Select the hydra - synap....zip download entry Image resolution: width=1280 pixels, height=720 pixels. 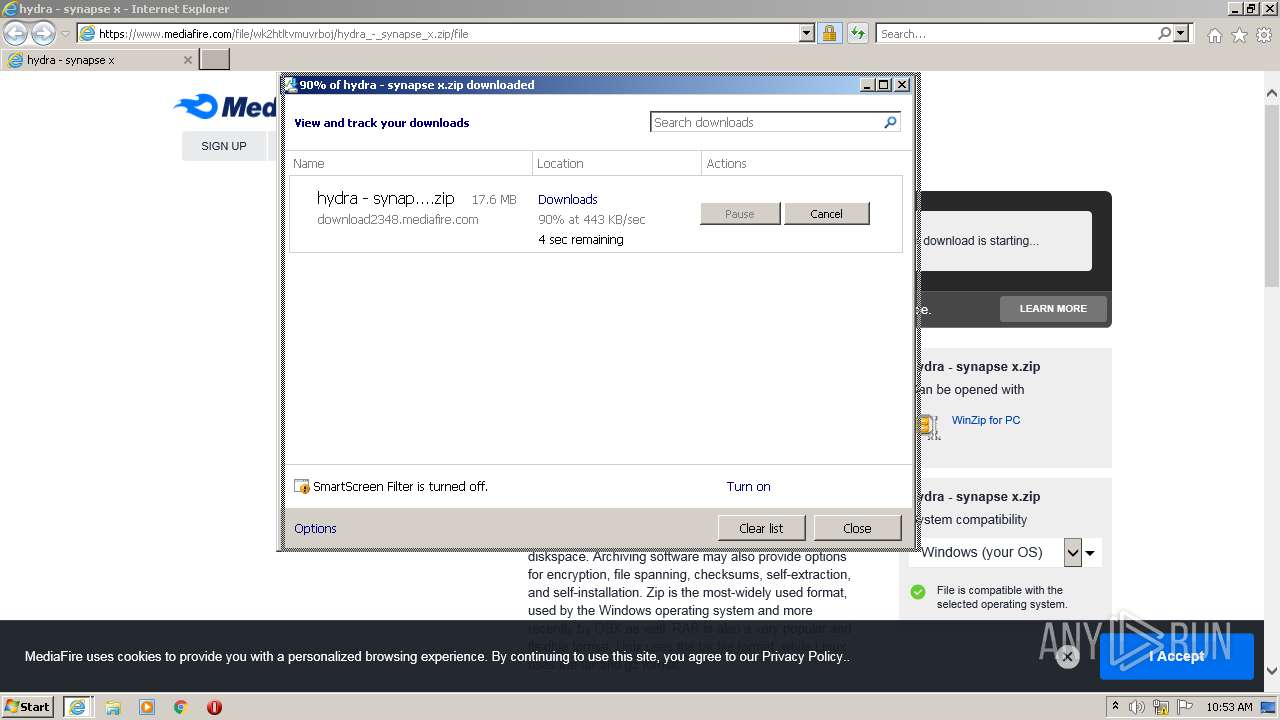point(597,214)
